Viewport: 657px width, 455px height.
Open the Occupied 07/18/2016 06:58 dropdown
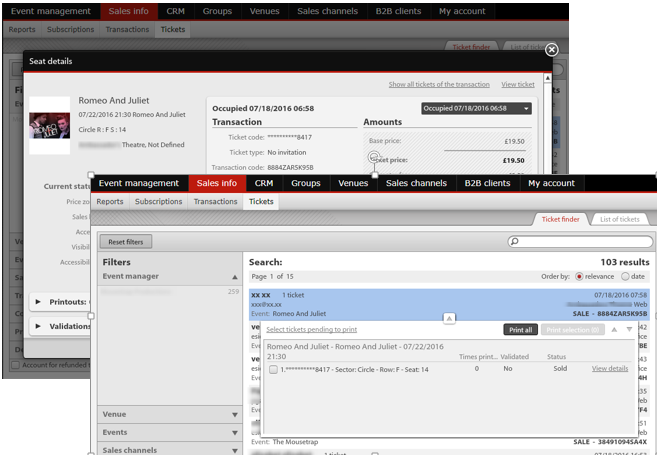click(476, 109)
